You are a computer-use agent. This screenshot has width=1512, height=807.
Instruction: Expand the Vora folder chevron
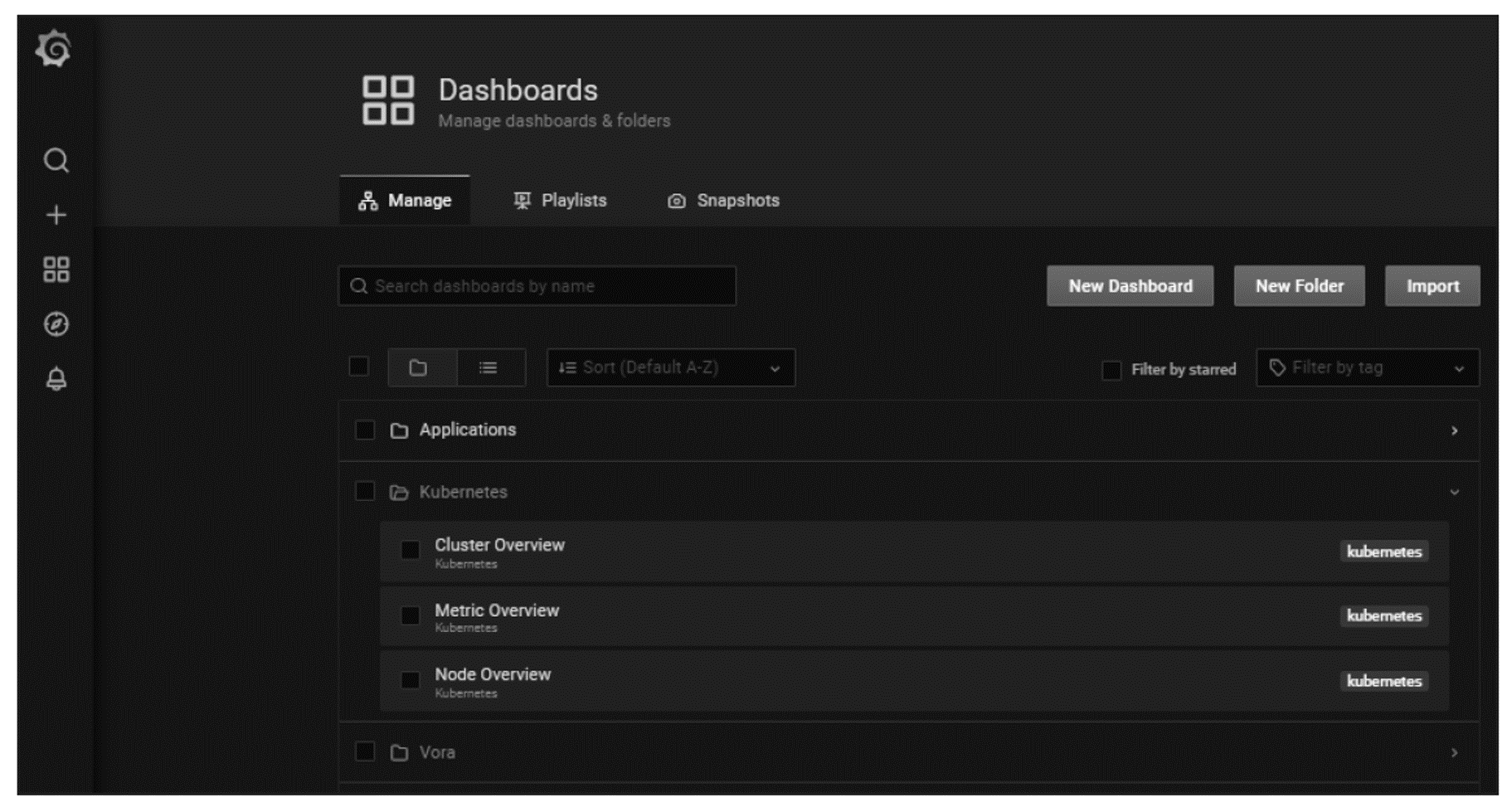pyautogui.click(x=1453, y=752)
